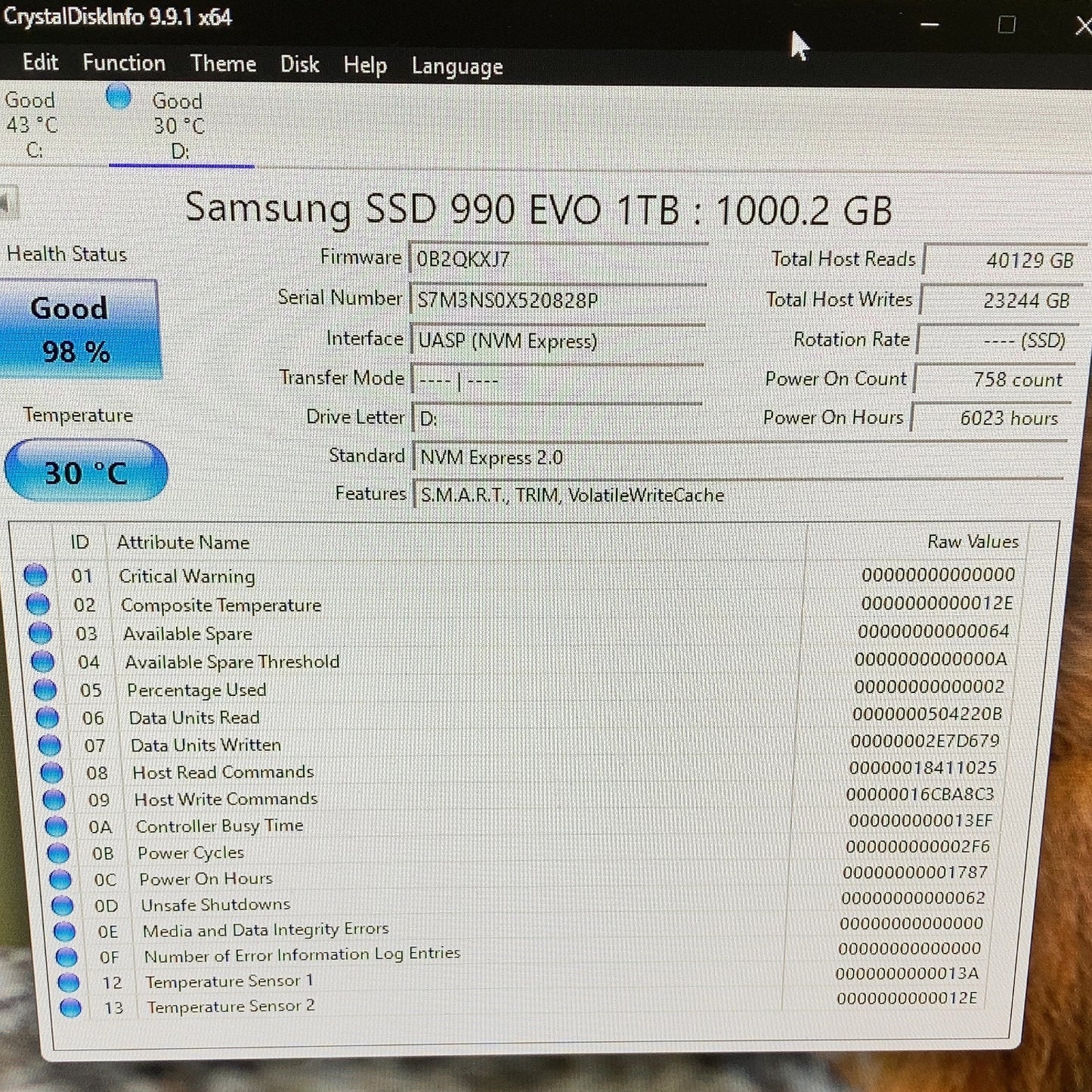Click the status orb next to Unsafe Shutdowns
The height and width of the screenshot is (1092, 1092).
(62, 905)
